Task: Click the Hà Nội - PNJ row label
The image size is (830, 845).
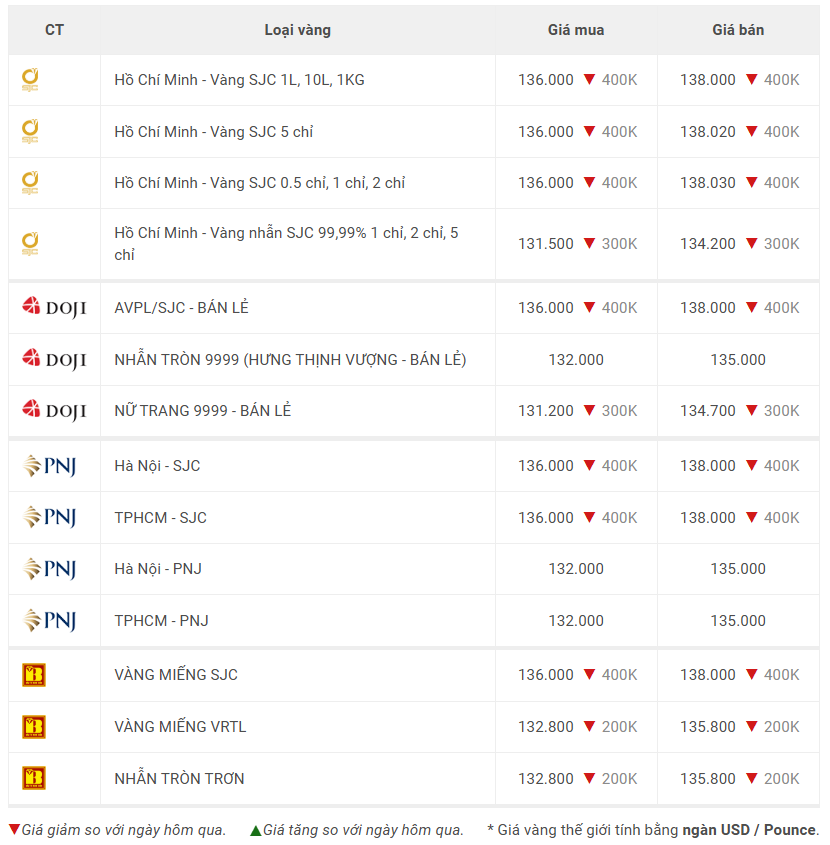Action: tap(158, 569)
